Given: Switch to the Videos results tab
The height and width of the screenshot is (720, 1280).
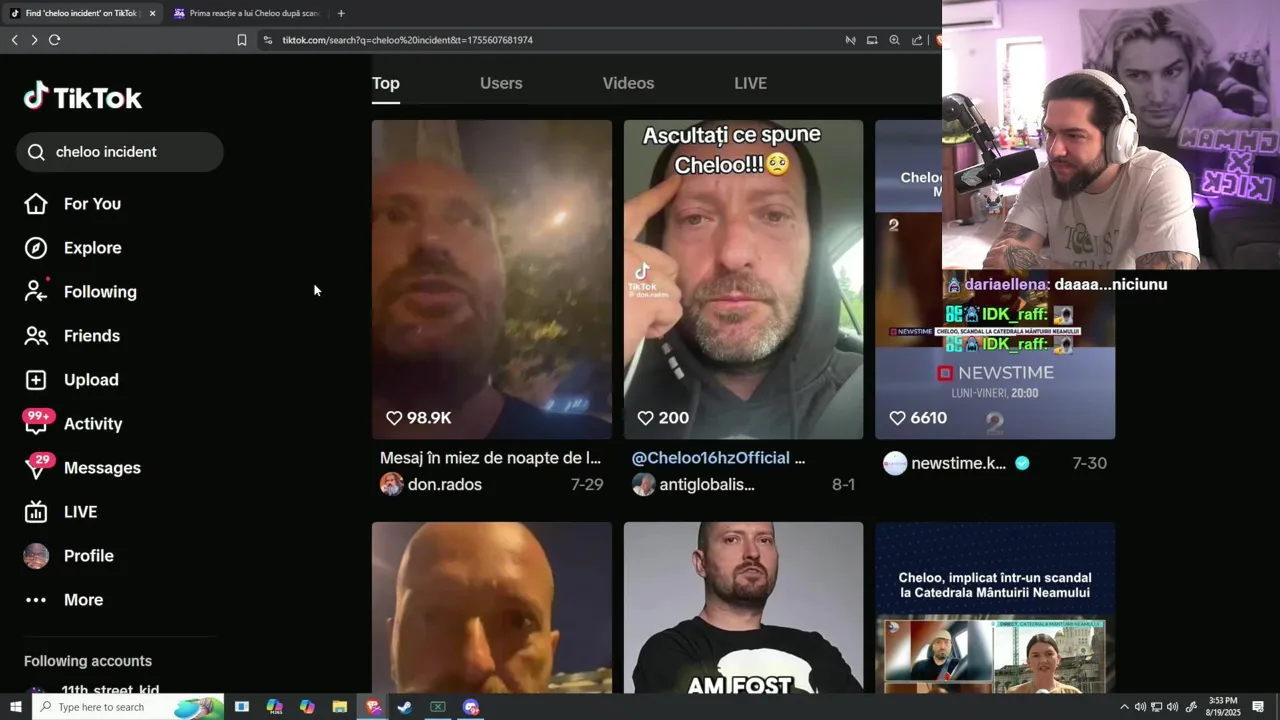Looking at the screenshot, I should coord(628,83).
